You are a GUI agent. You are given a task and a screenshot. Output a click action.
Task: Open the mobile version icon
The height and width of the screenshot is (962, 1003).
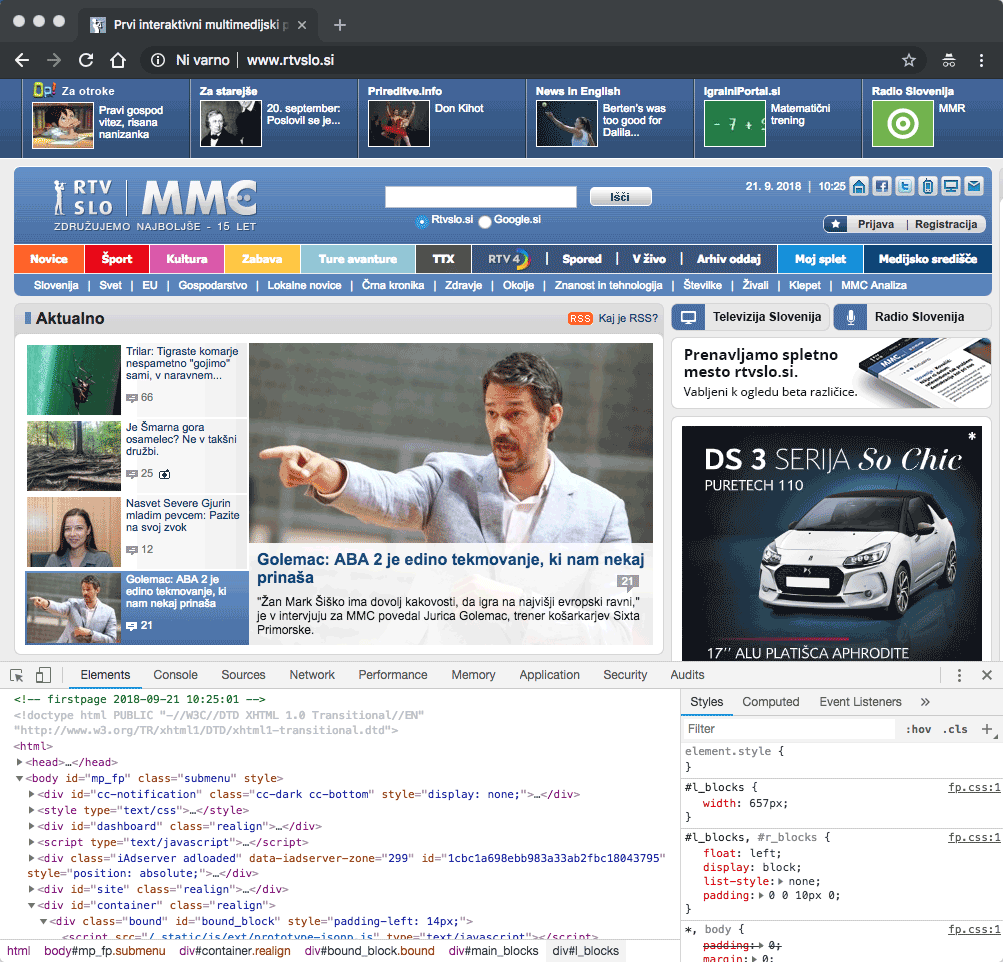click(928, 186)
